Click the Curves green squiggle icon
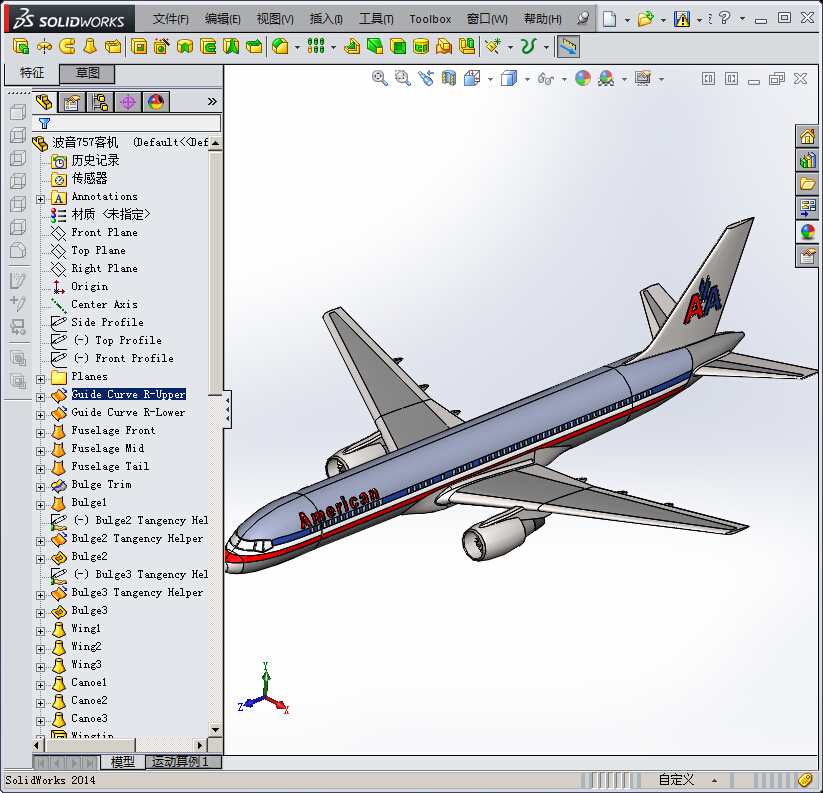 coord(529,46)
